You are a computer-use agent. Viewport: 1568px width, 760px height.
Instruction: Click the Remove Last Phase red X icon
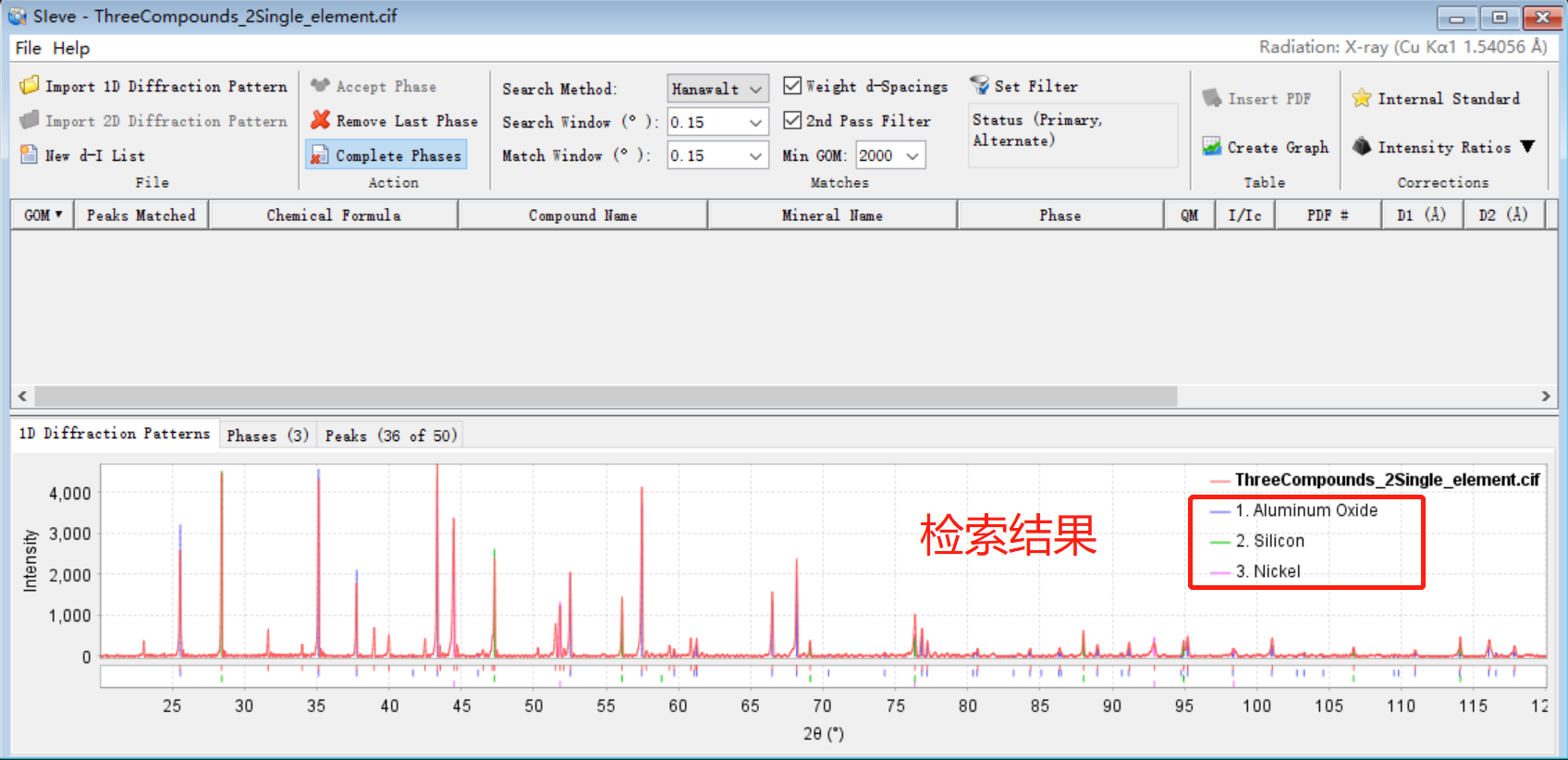coord(320,120)
